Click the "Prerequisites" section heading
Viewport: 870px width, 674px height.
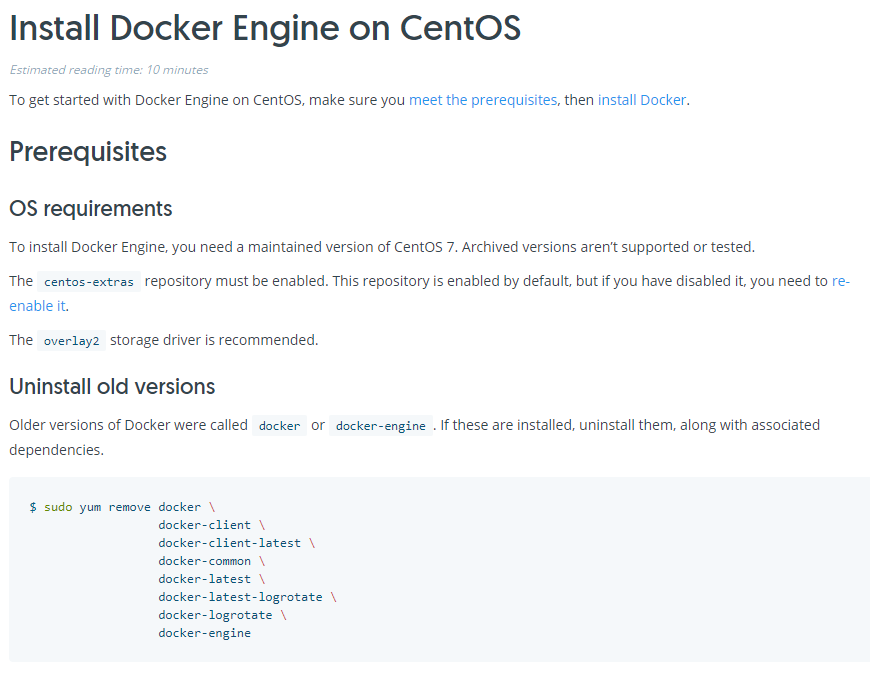tap(88, 152)
